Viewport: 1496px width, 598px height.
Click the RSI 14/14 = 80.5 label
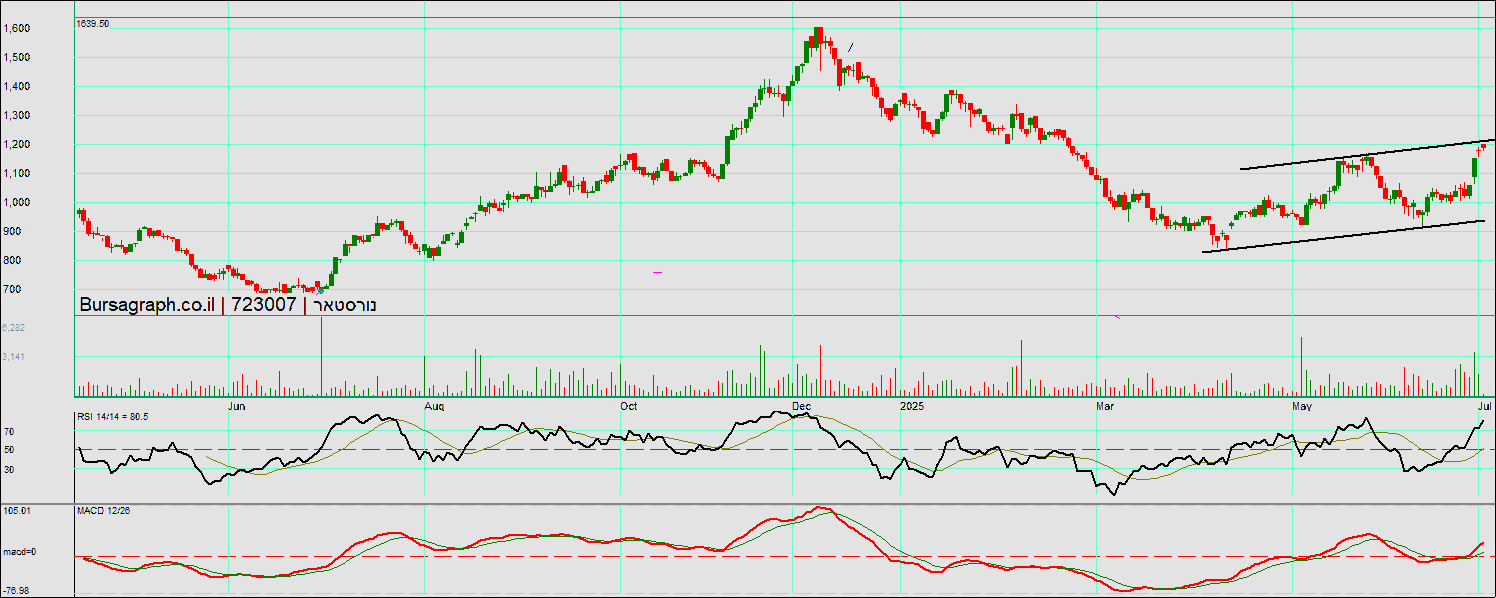[112, 415]
